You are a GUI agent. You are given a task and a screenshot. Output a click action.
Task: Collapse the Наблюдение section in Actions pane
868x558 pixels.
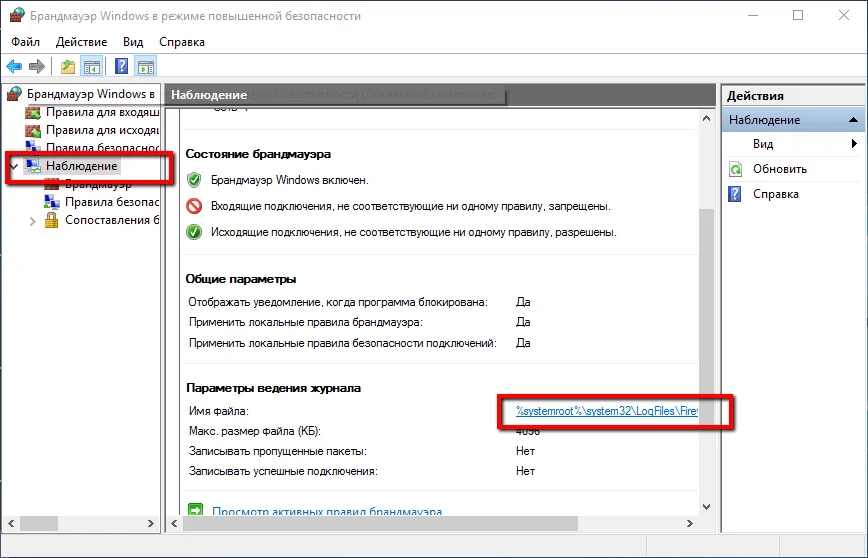pyautogui.click(x=854, y=120)
